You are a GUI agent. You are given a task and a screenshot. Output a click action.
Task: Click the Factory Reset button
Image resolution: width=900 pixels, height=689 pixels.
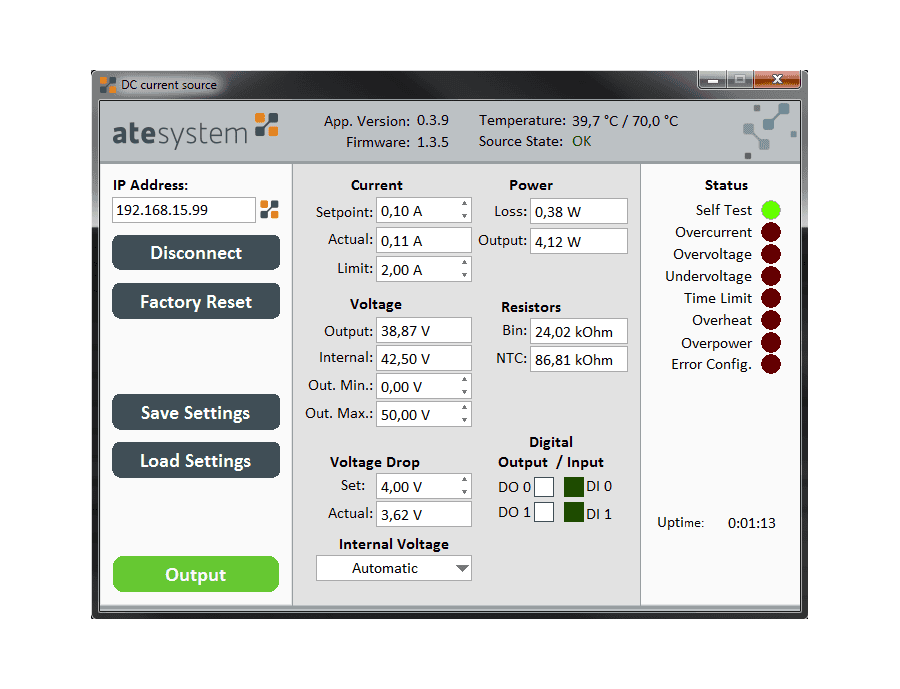(196, 301)
